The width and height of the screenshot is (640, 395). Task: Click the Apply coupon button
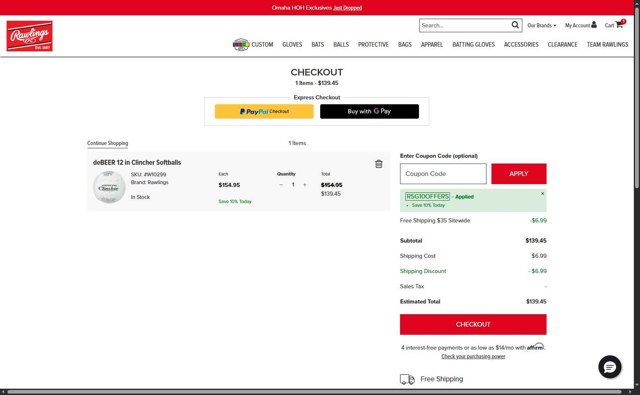coord(519,174)
